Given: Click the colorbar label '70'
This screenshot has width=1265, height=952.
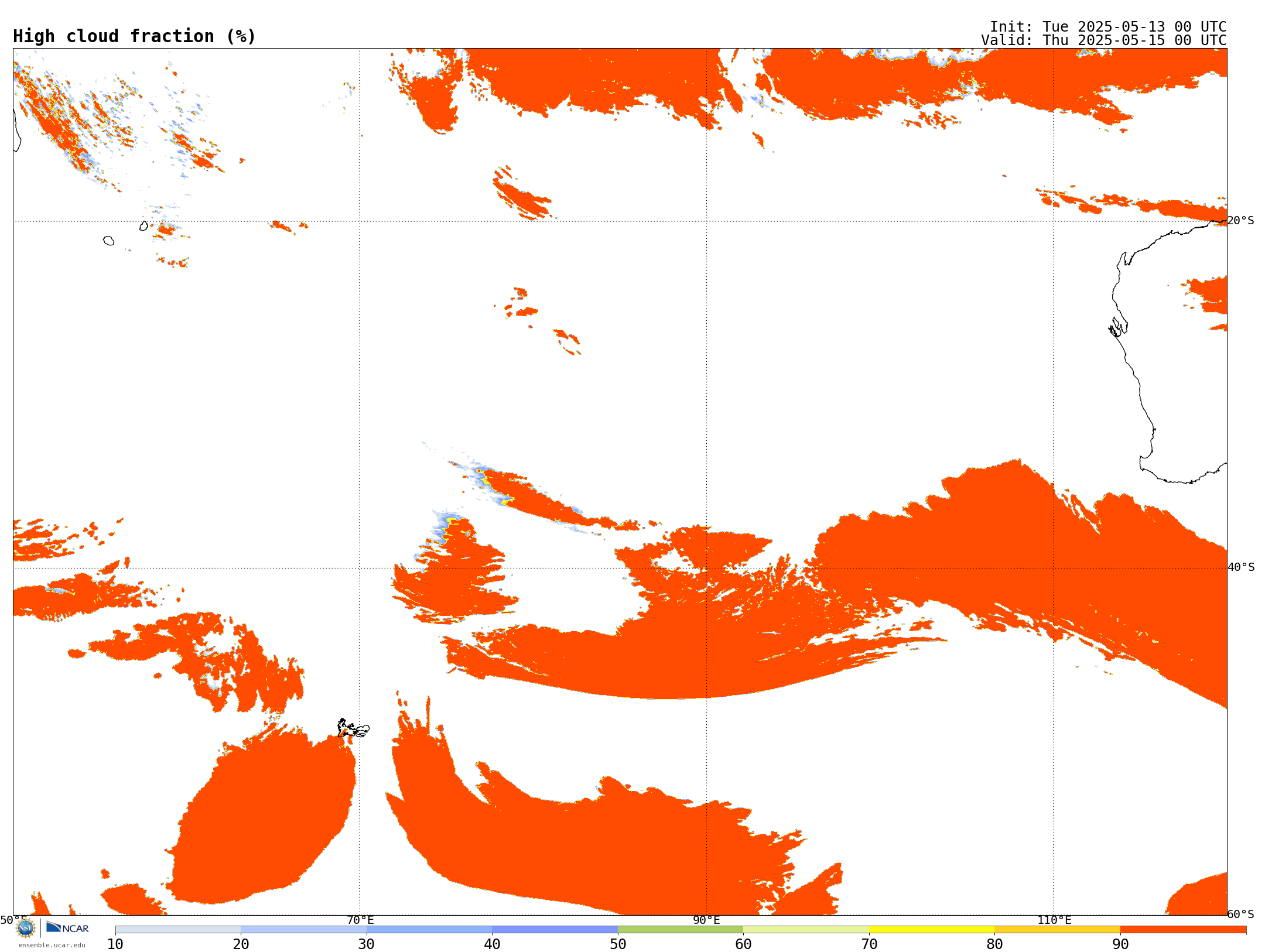Looking at the screenshot, I should pos(869,944).
